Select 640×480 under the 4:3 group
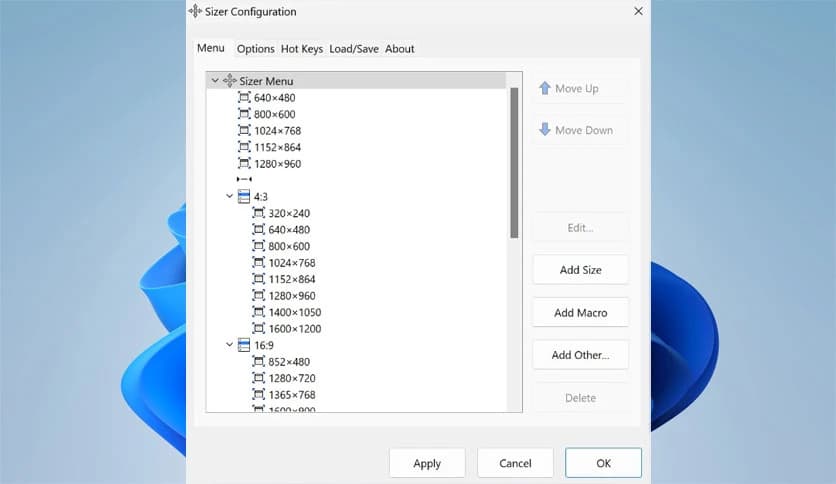Image resolution: width=836 pixels, height=484 pixels. [x=289, y=230]
